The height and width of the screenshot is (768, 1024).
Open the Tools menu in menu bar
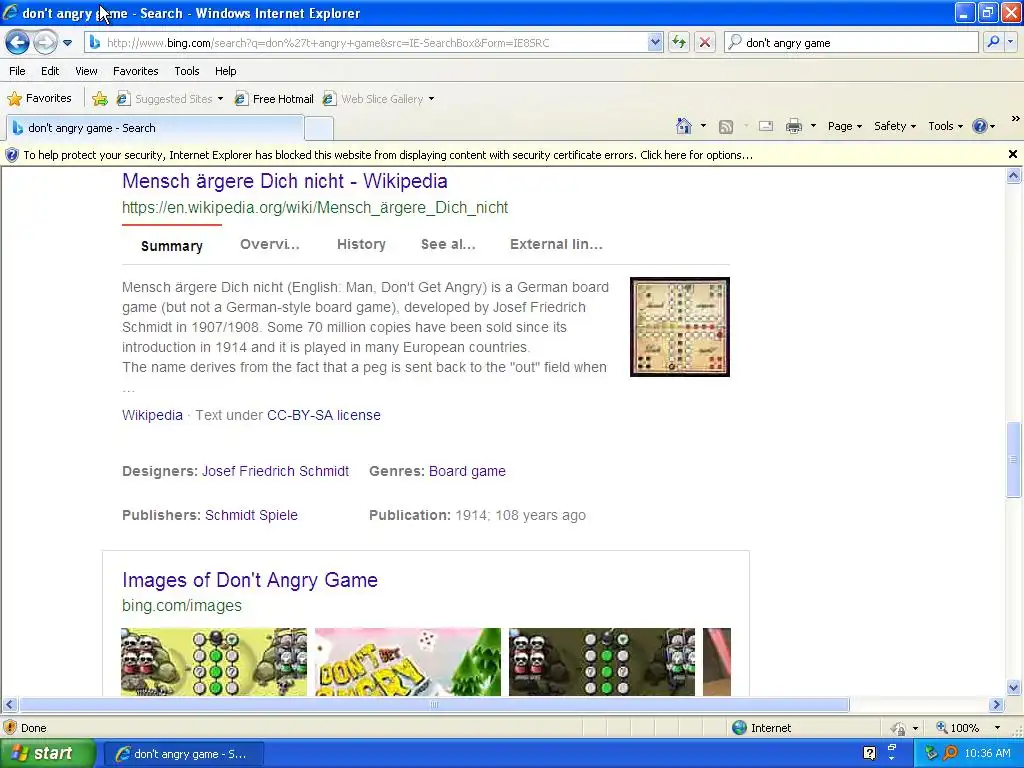[x=187, y=71]
